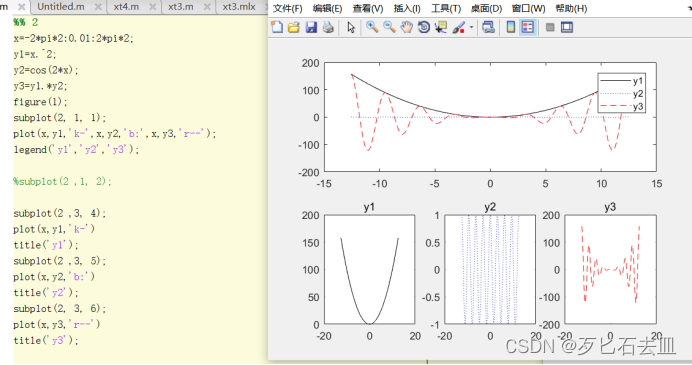Screen dimensions: 692x365
Task: Close the Untitled.m editor tab
Action: click(98, 7)
